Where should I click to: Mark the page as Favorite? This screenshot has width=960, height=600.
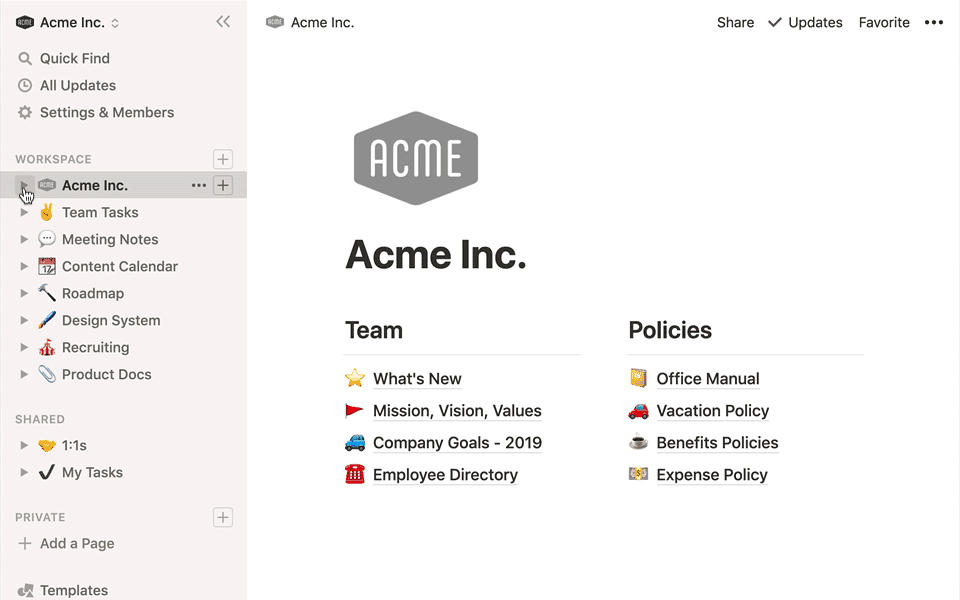click(x=884, y=22)
